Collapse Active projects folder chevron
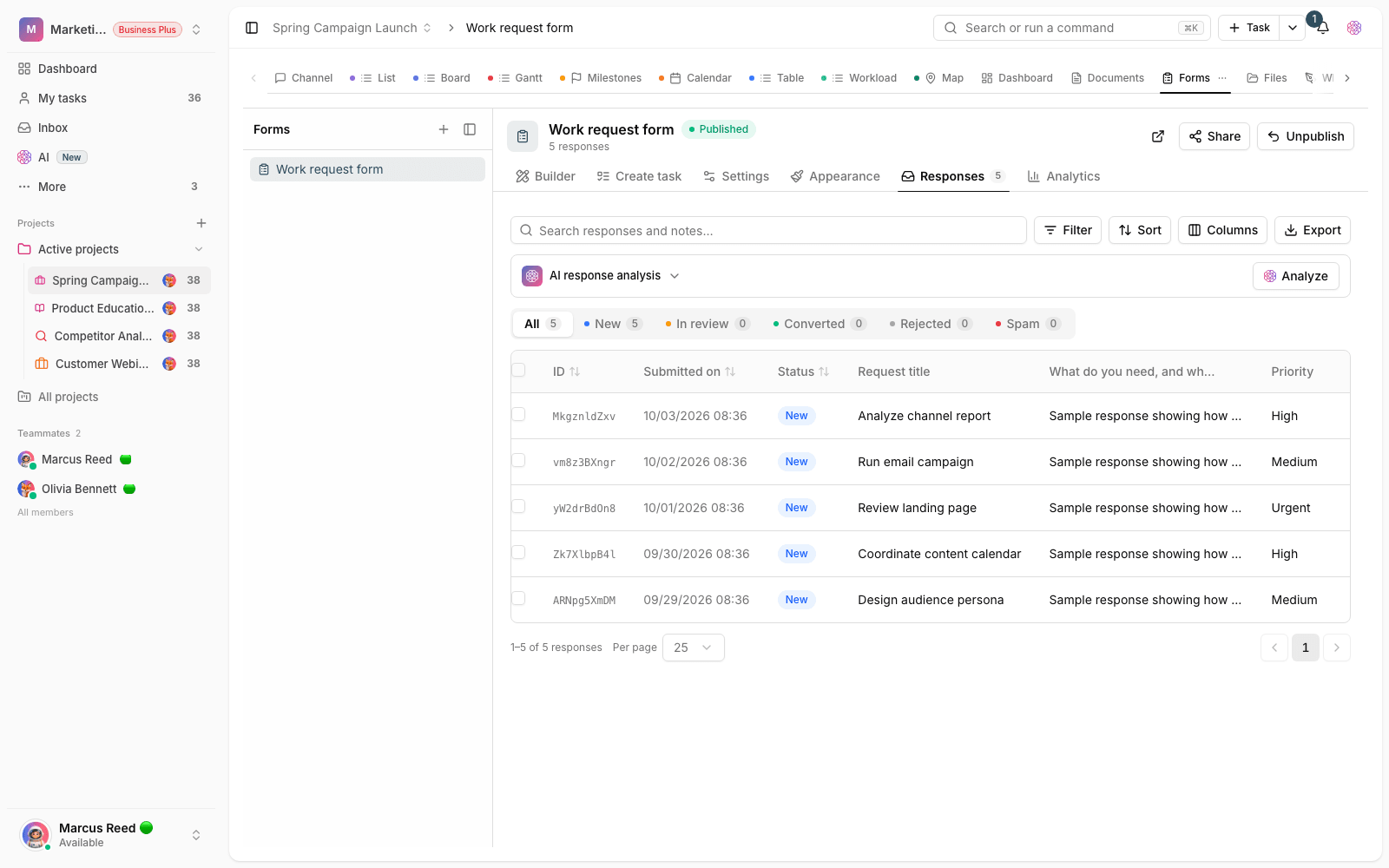 click(199, 249)
